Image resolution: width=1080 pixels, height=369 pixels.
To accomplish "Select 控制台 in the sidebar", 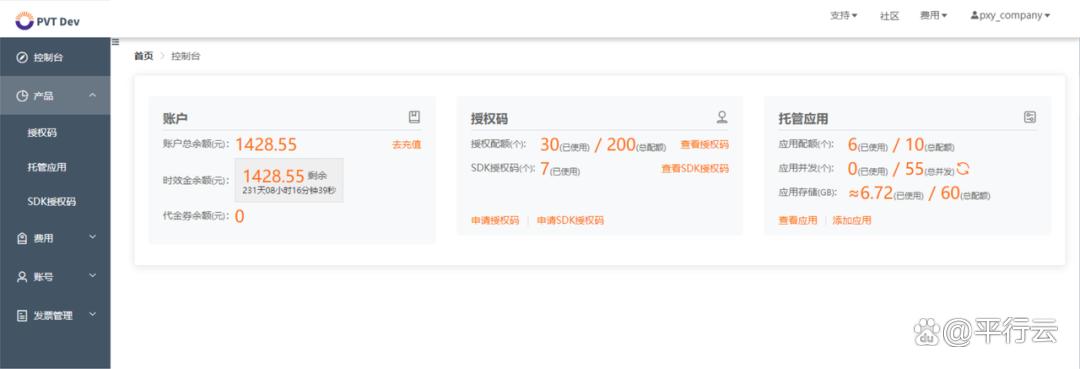I will [x=55, y=57].
